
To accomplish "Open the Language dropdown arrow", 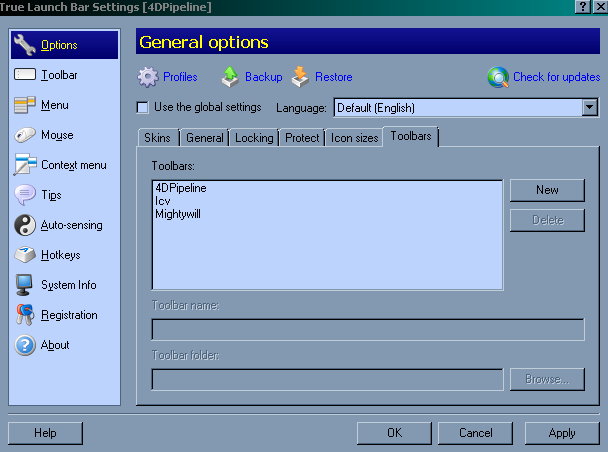I will 589,107.
